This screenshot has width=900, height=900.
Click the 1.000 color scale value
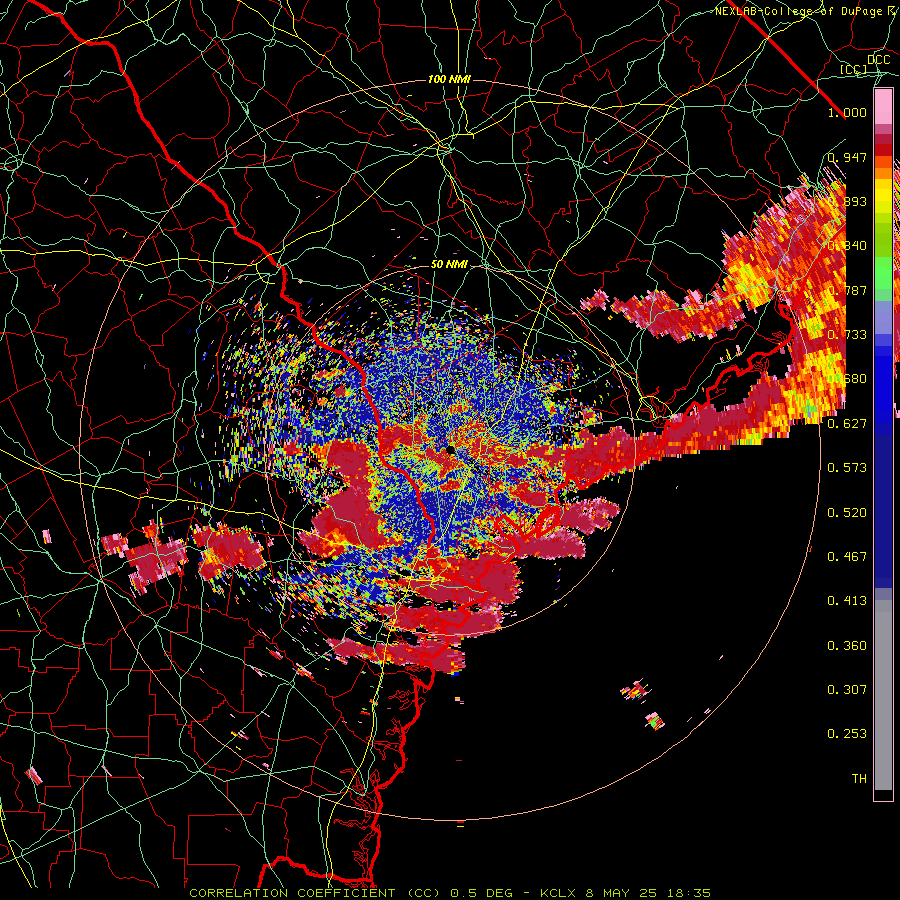(847, 112)
